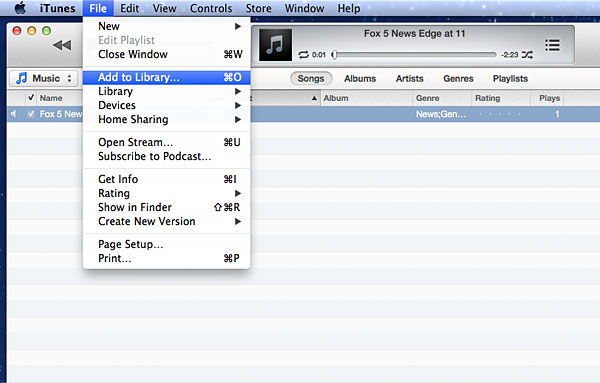Expand Create New Version submenu
Viewport: 600px width, 383px height.
click(x=166, y=221)
